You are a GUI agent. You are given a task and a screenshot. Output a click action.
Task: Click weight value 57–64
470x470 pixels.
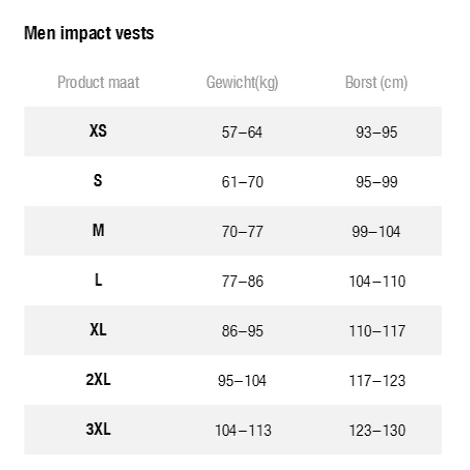242,132
